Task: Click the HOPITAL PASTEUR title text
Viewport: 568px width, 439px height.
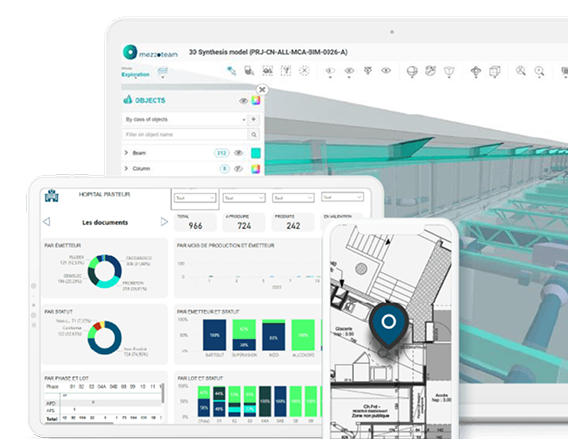Action: (x=104, y=195)
